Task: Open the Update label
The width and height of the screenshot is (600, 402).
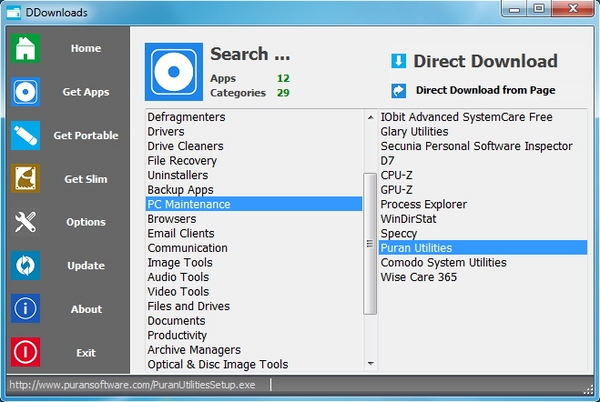Action: 86,265
